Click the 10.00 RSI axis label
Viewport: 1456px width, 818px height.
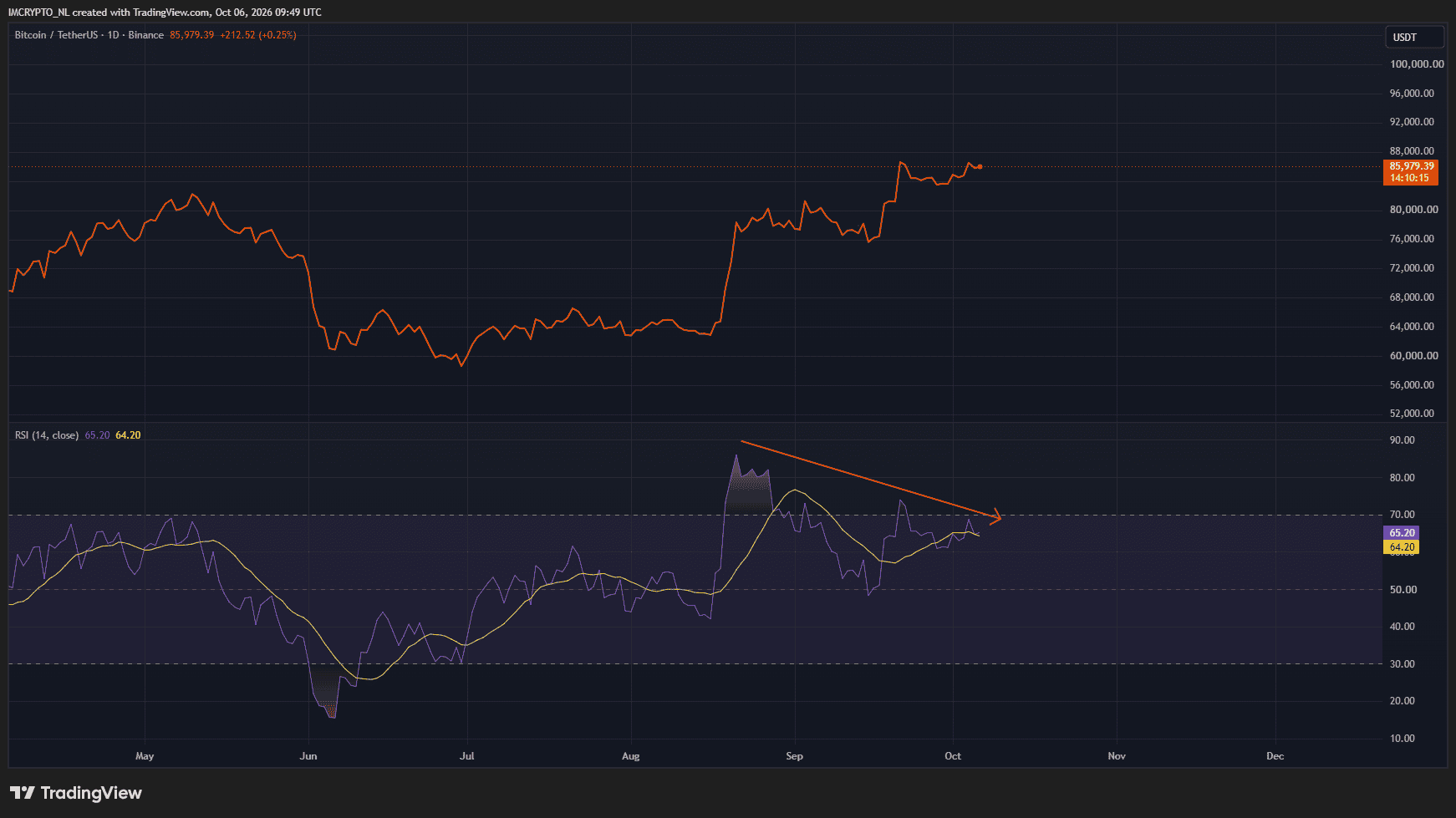tap(1403, 739)
